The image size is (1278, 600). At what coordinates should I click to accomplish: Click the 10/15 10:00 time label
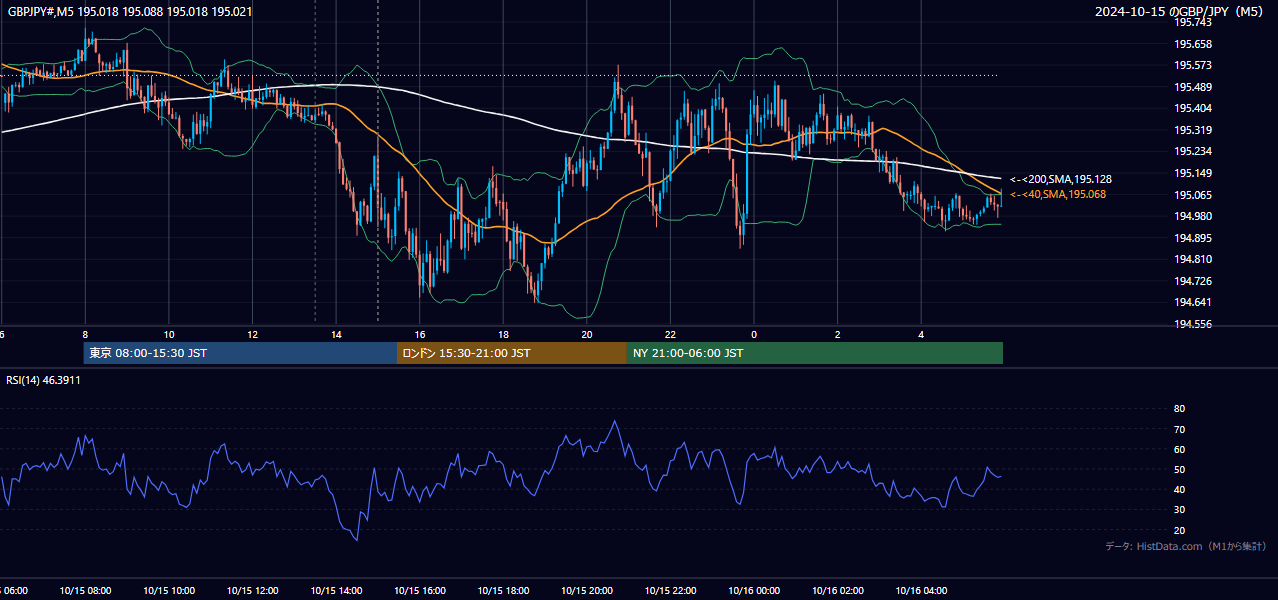[x=169, y=590]
